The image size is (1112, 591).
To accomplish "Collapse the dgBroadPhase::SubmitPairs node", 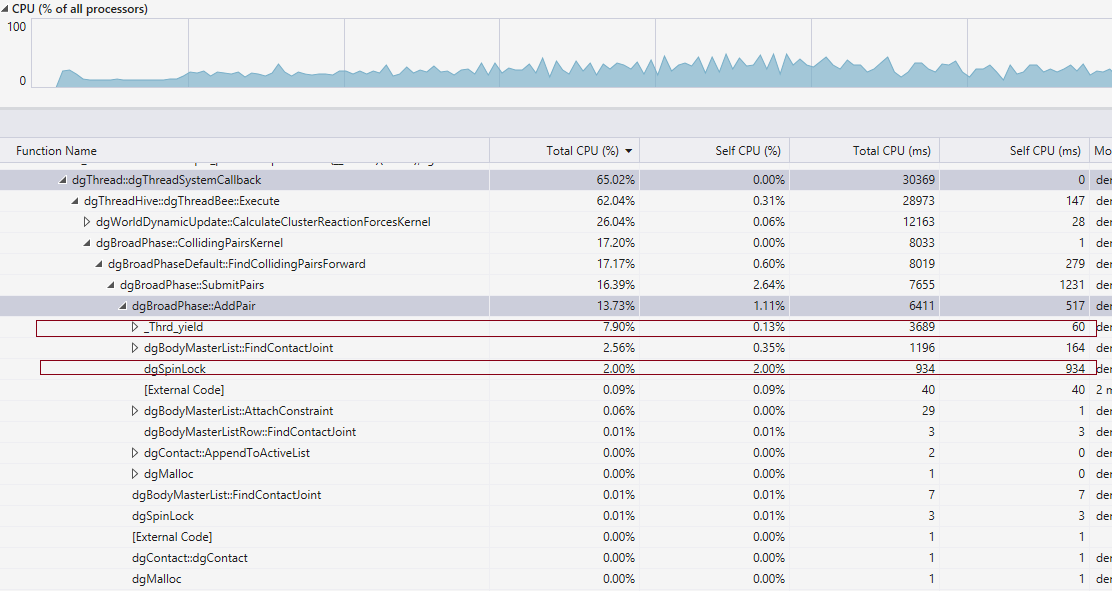I will tap(111, 285).
